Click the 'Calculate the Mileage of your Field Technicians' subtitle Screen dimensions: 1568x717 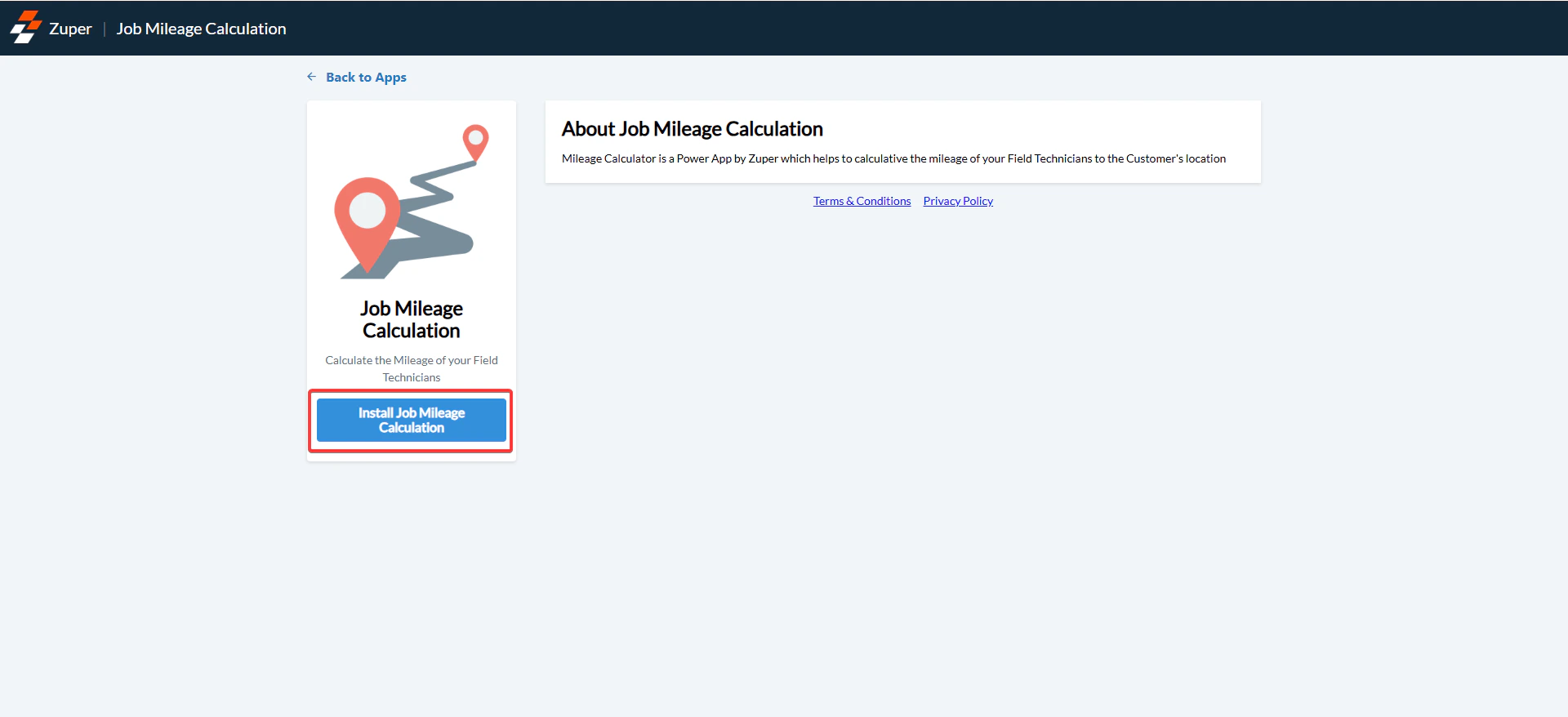(412, 368)
